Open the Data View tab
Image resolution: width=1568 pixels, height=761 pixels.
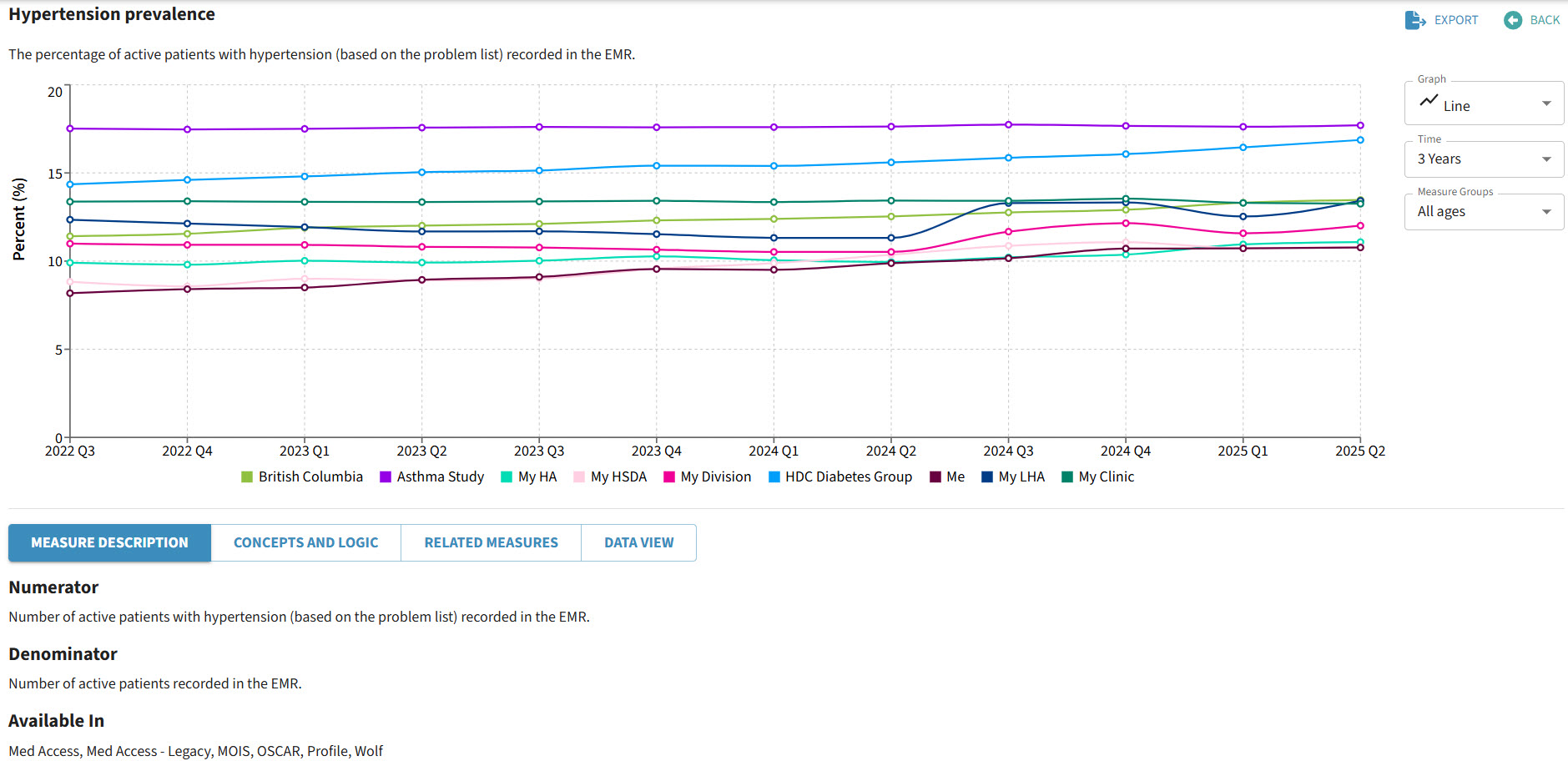[638, 542]
